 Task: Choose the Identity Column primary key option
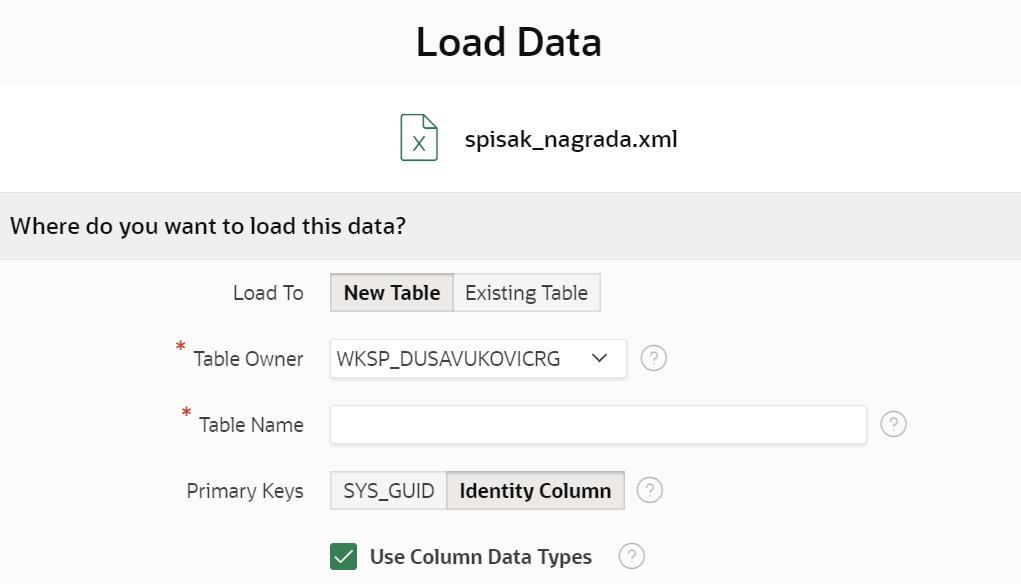(x=535, y=491)
